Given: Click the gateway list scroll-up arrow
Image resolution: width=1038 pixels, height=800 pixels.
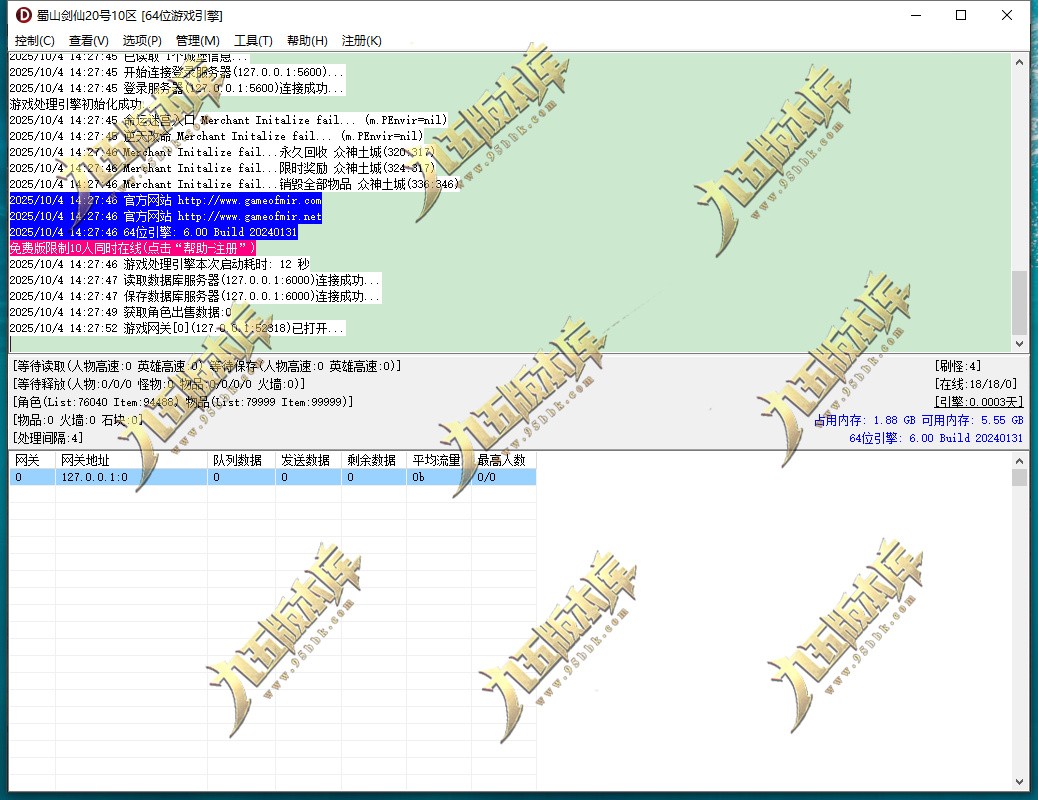Looking at the screenshot, I should click(x=1019, y=460).
